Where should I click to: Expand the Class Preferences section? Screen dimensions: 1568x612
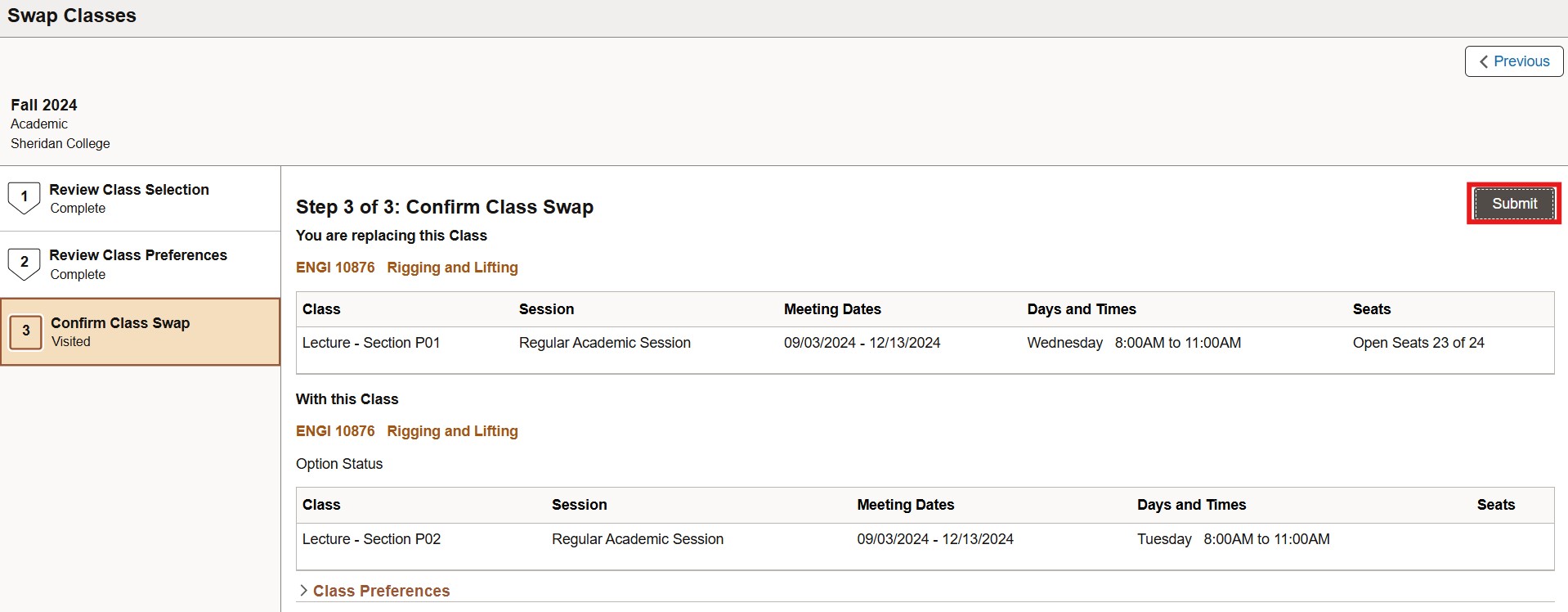point(381,591)
